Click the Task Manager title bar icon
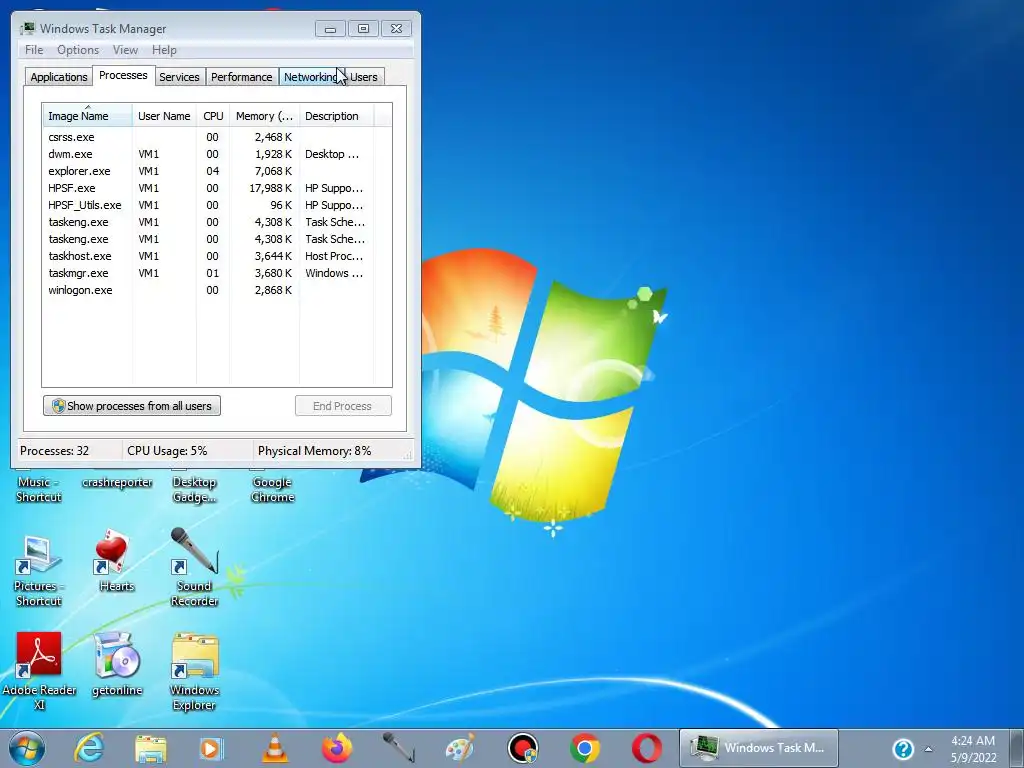 pos(27,28)
